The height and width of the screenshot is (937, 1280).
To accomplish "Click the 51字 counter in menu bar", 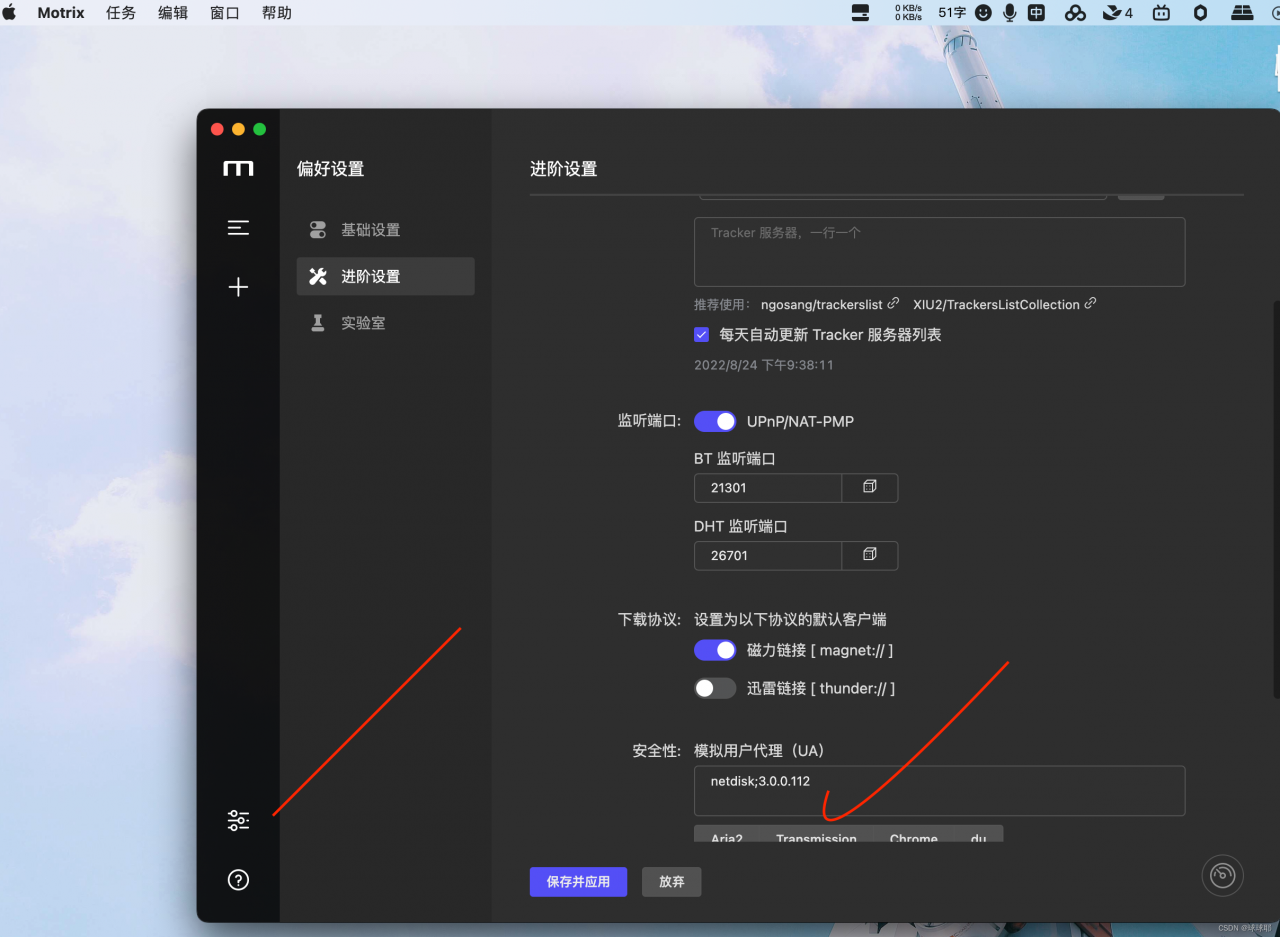I will coord(952,13).
